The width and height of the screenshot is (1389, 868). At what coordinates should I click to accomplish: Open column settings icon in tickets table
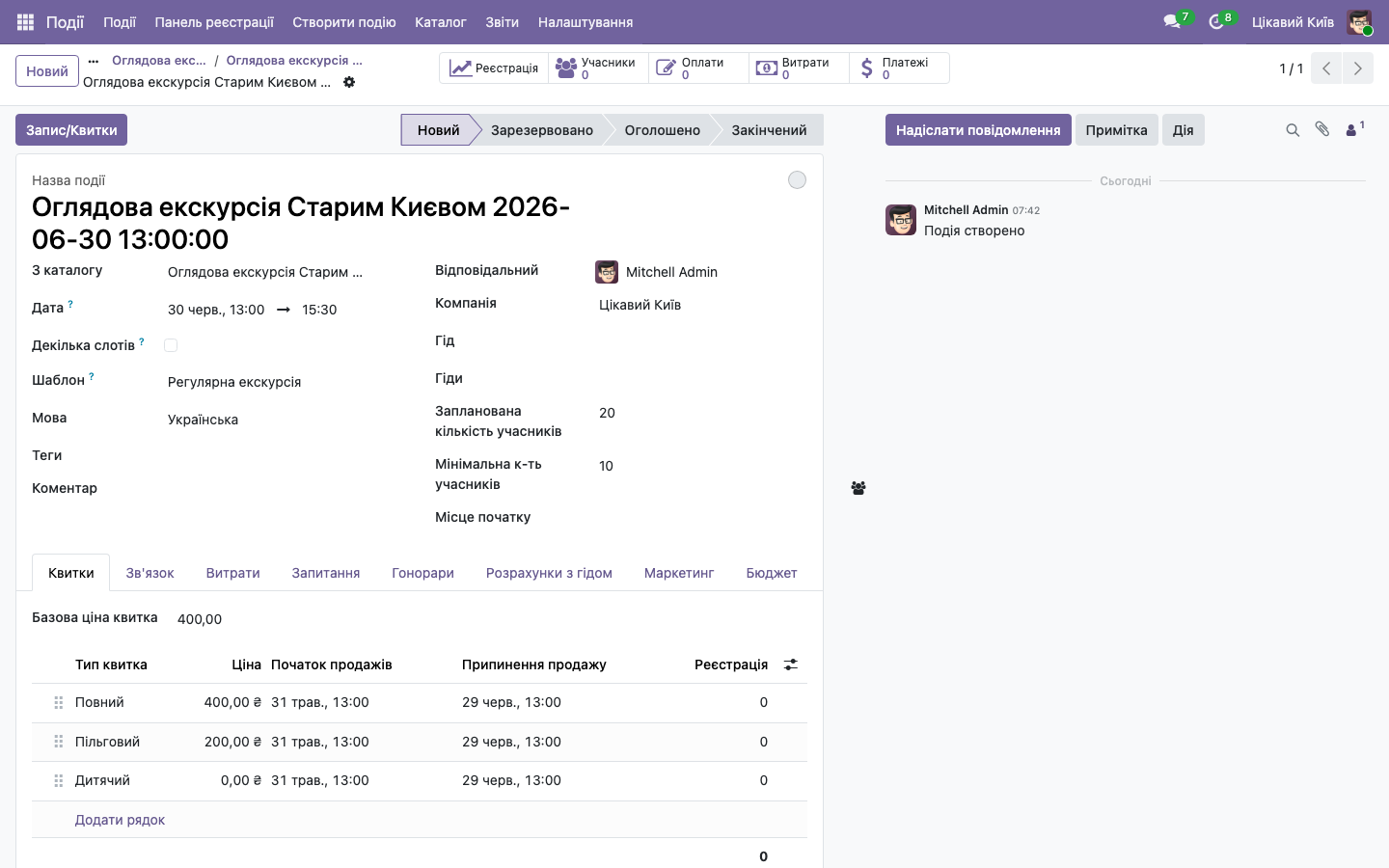791,665
